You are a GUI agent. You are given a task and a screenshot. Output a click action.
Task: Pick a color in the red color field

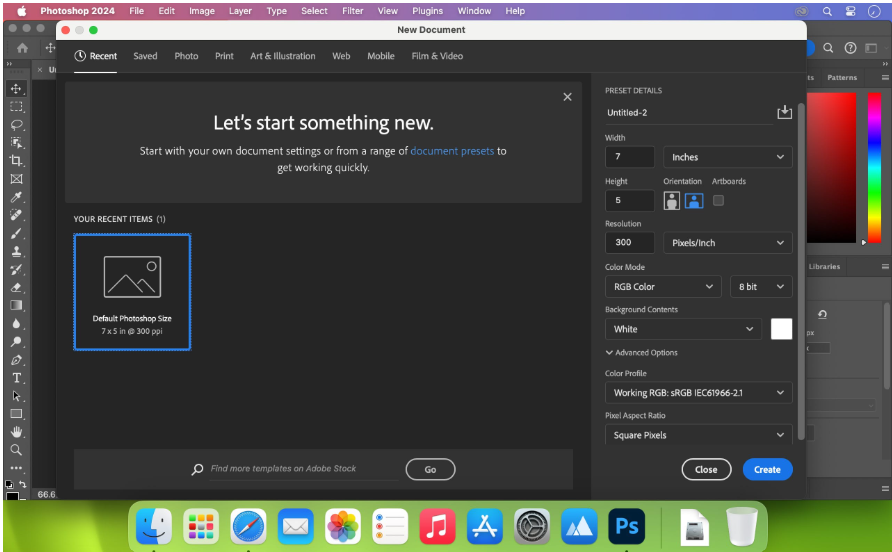831,168
